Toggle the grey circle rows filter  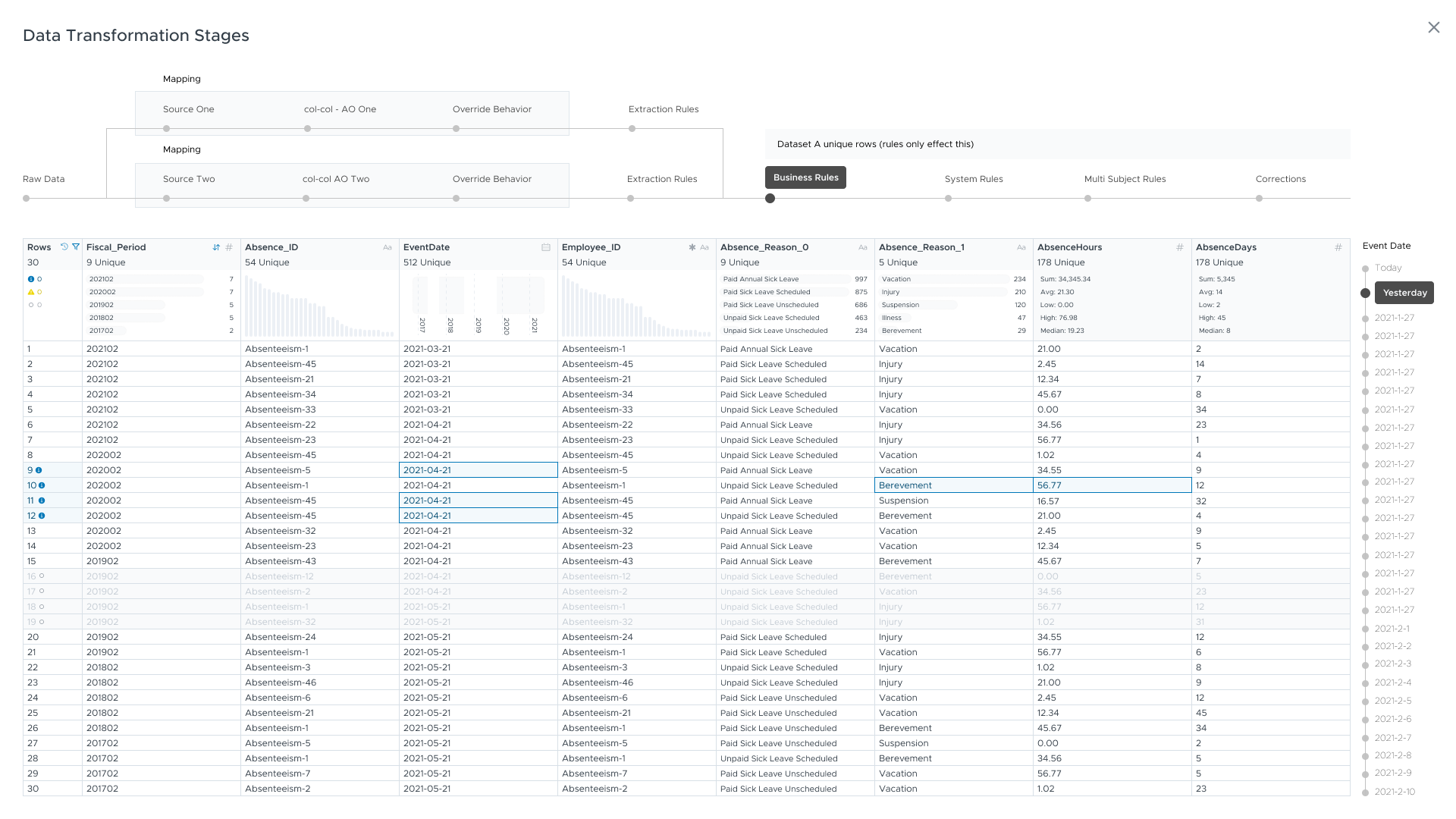point(31,305)
